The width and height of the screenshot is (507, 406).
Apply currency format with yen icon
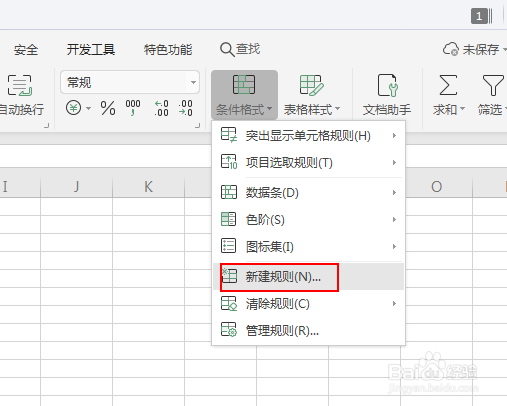73,108
